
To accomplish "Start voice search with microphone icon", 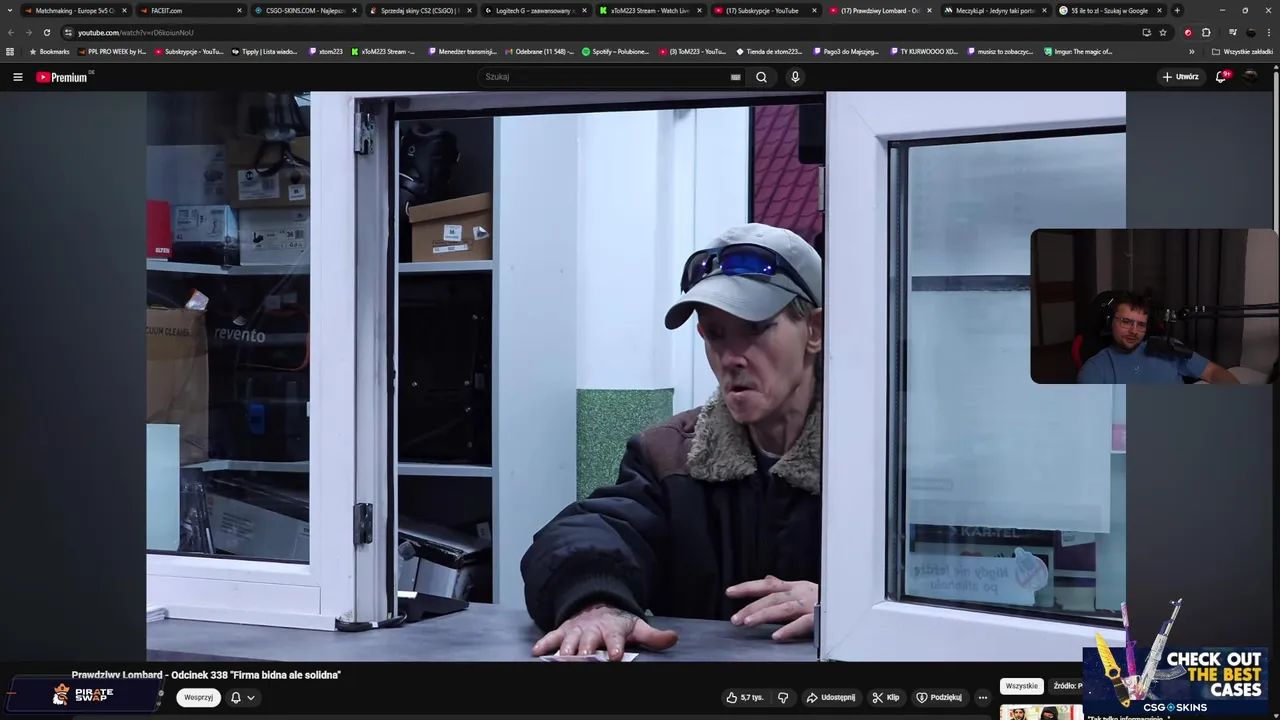I will pos(795,77).
